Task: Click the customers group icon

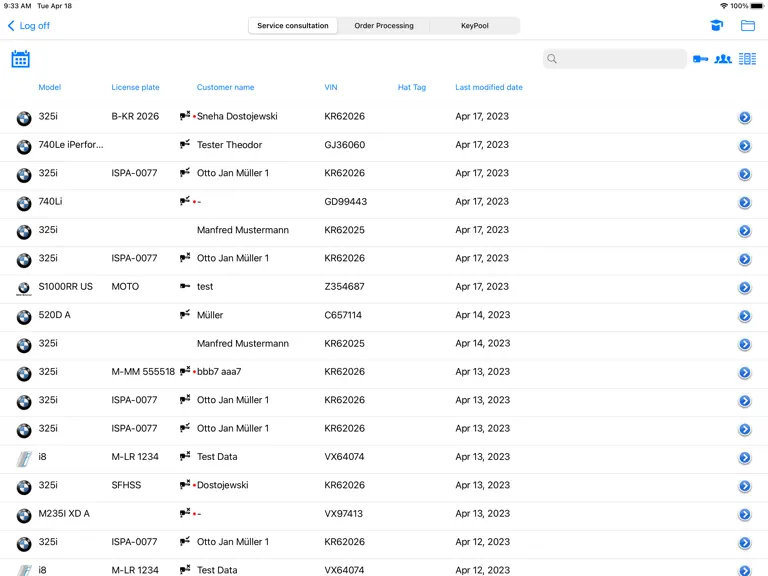Action: pos(723,59)
